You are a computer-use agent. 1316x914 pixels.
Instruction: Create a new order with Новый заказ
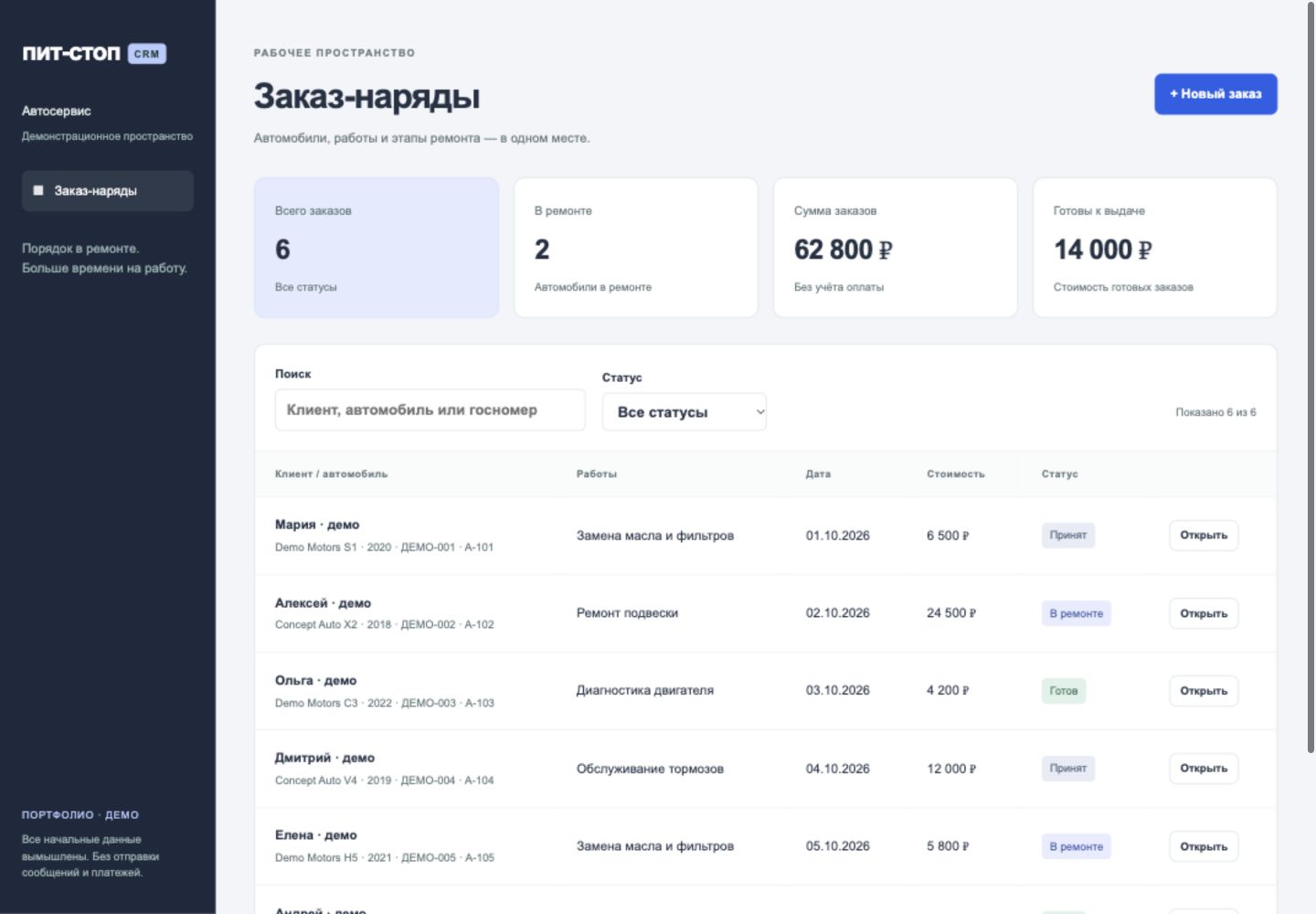1215,94
